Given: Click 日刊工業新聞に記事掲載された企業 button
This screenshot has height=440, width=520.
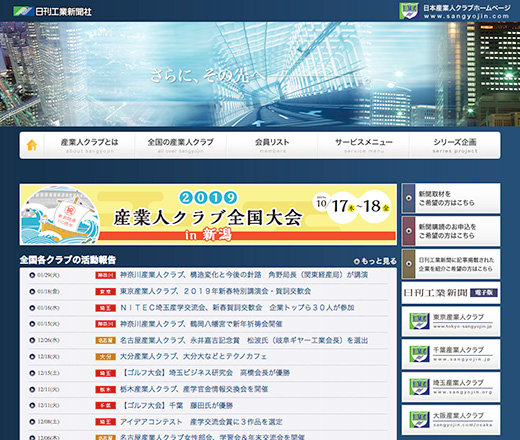Looking at the screenshot, I should coord(451,264).
